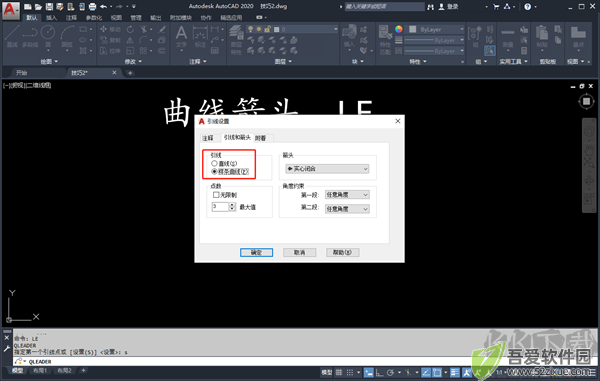Open the Second segment angle dropdown
This screenshot has height=381, width=600.
(x=347, y=209)
